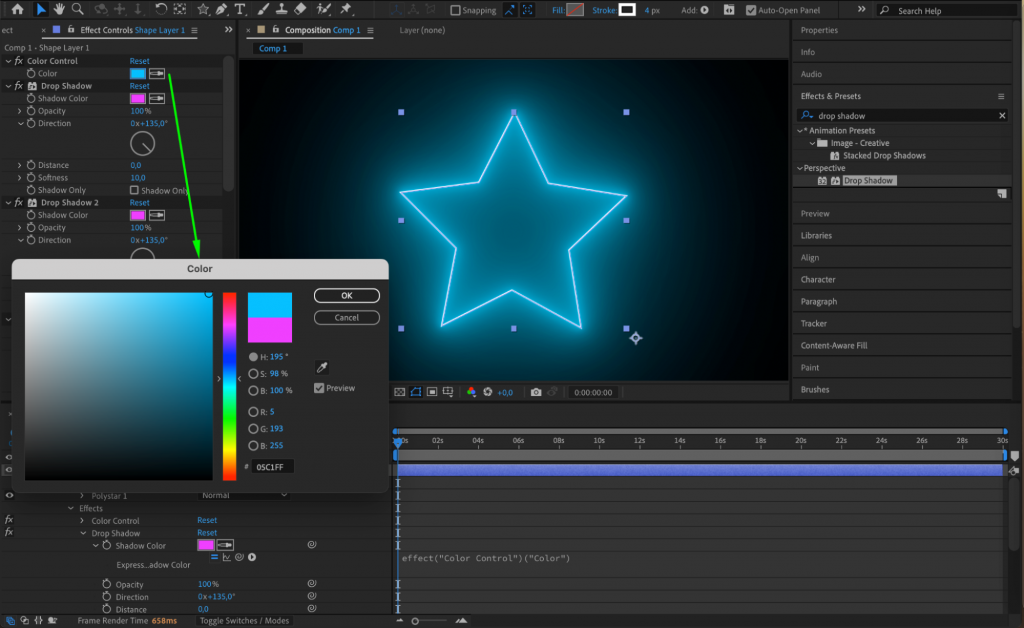The width and height of the screenshot is (1024, 628).
Task: Toggle the Preview checkbox in the Color dialog
Action: click(319, 388)
